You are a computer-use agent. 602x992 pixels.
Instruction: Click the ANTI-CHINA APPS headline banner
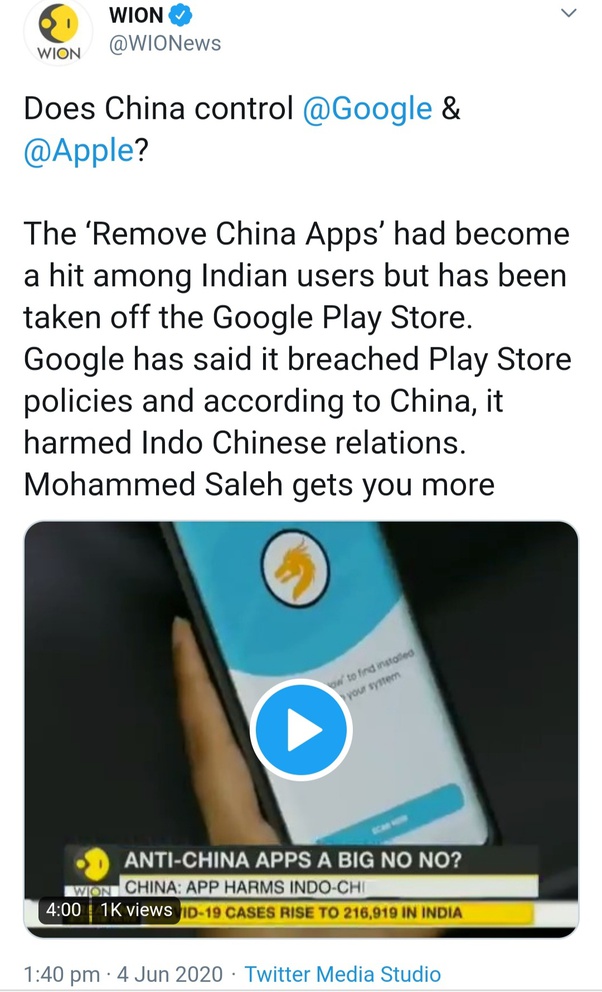pyautogui.click(x=293, y=860)
